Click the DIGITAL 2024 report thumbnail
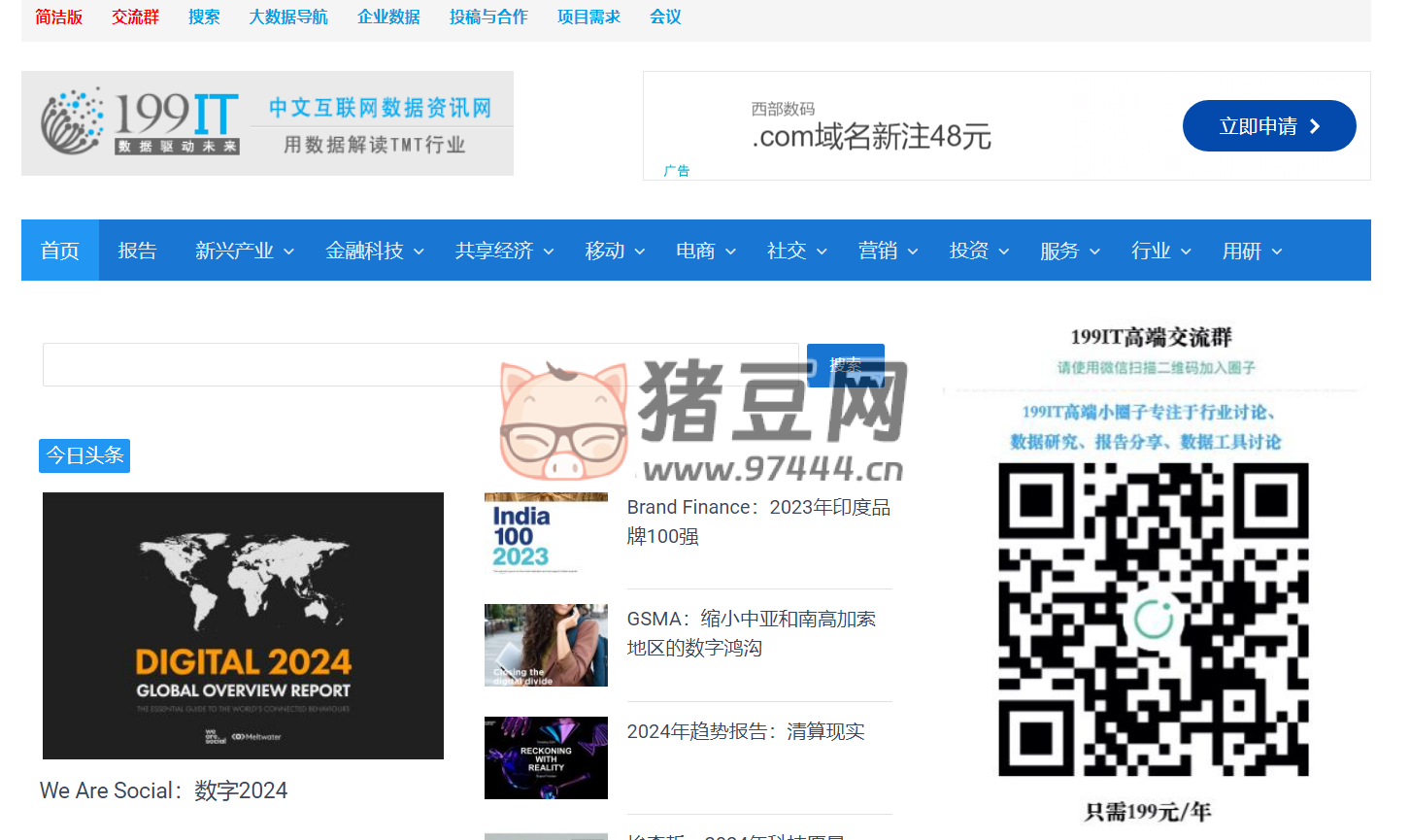This screenshot has width=1410, height=840. click(x=242, y=624)
